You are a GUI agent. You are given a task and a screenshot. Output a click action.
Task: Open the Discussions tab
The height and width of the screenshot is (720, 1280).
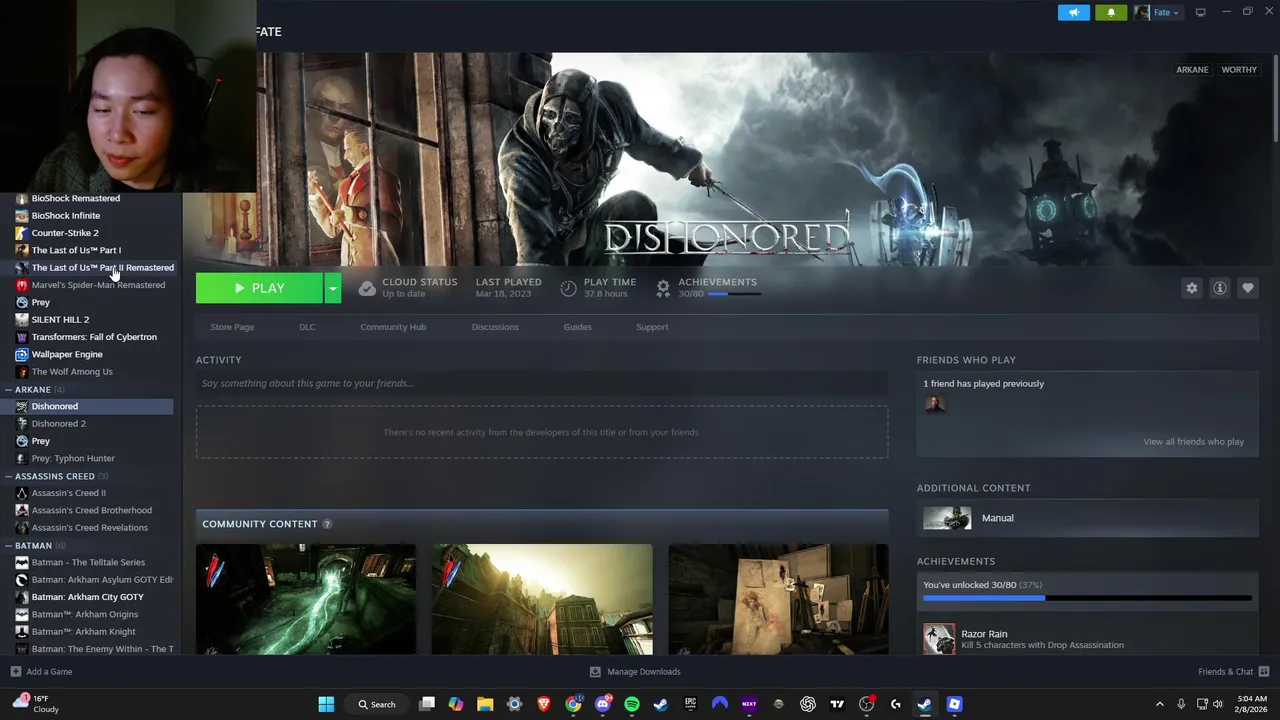(x=495, y=327)
